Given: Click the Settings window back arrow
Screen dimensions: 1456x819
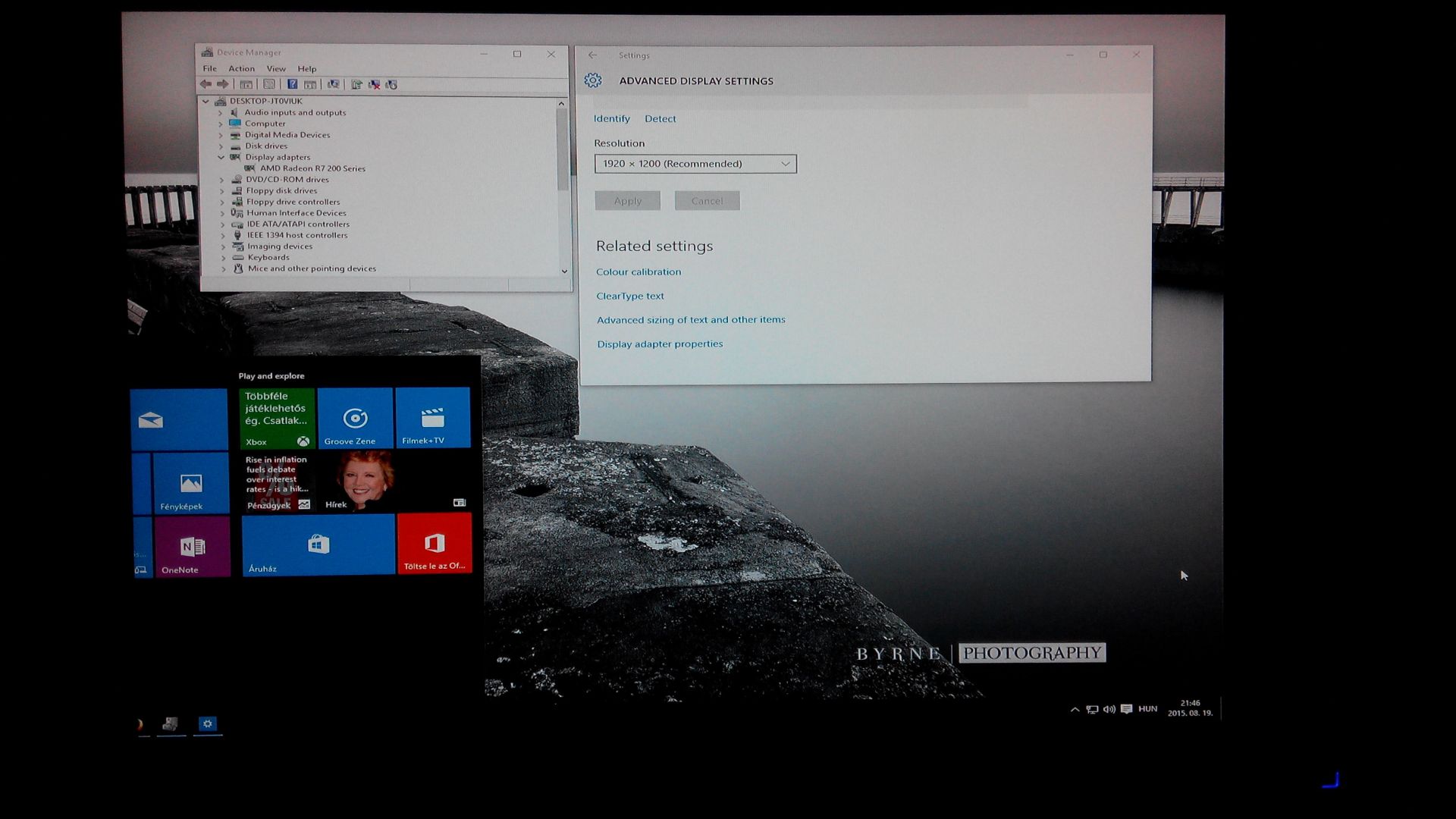Looking at the screenshot, I should [x=593, y=55].
